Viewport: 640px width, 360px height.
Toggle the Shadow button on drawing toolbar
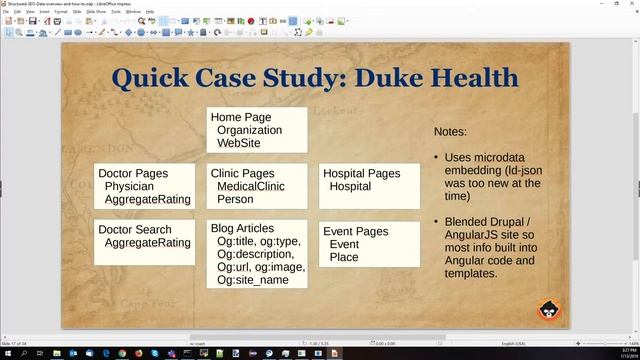coord(264,32)
